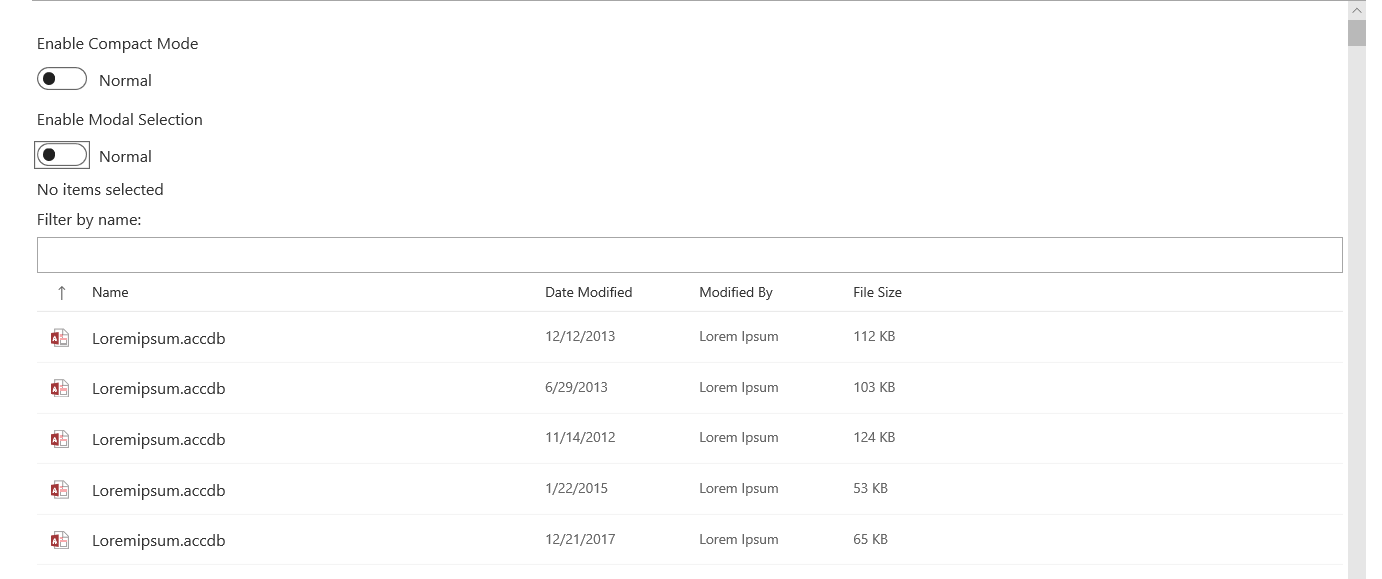Sort by the Date Modified column header
1382x579 pixels.
point(588,292)
